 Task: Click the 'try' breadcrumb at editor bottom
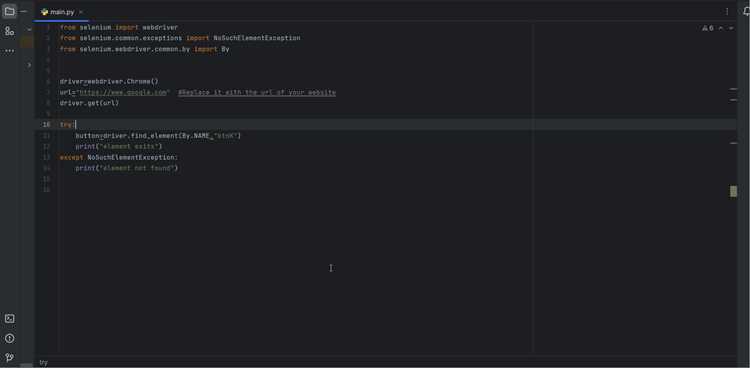pos(44,363)
